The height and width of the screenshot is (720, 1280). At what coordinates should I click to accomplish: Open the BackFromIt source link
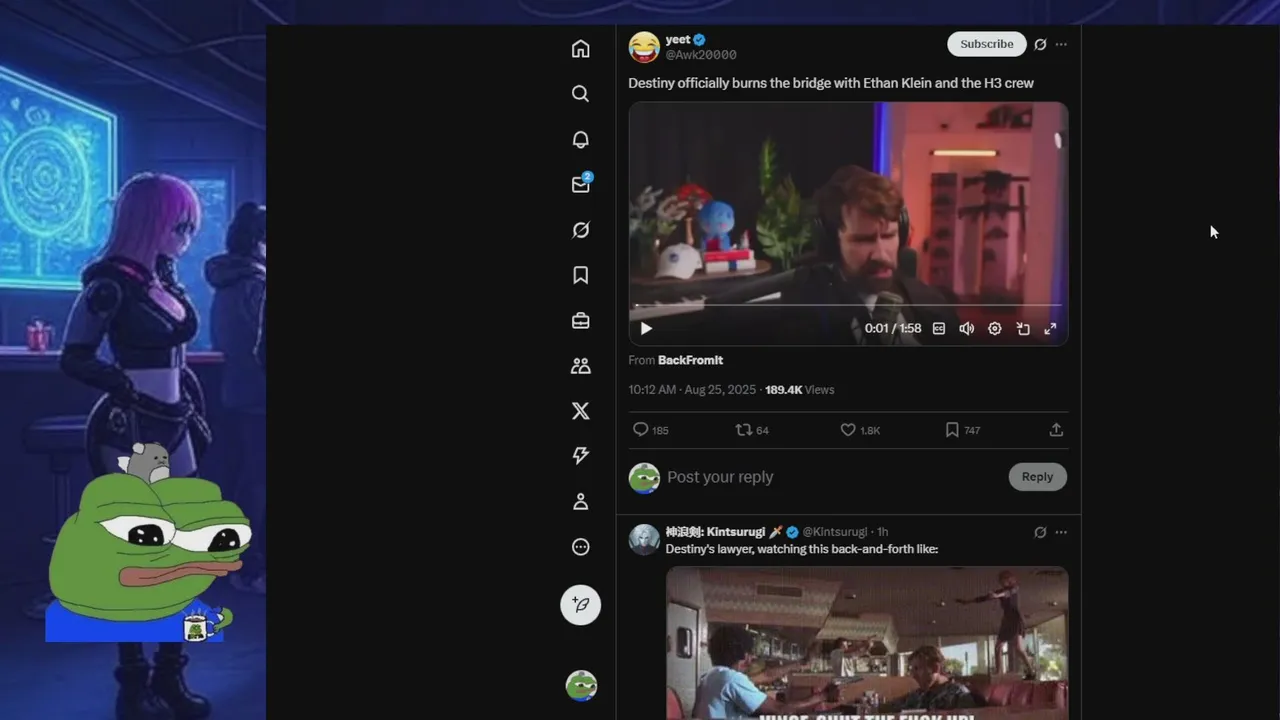(x=690, y=360)
